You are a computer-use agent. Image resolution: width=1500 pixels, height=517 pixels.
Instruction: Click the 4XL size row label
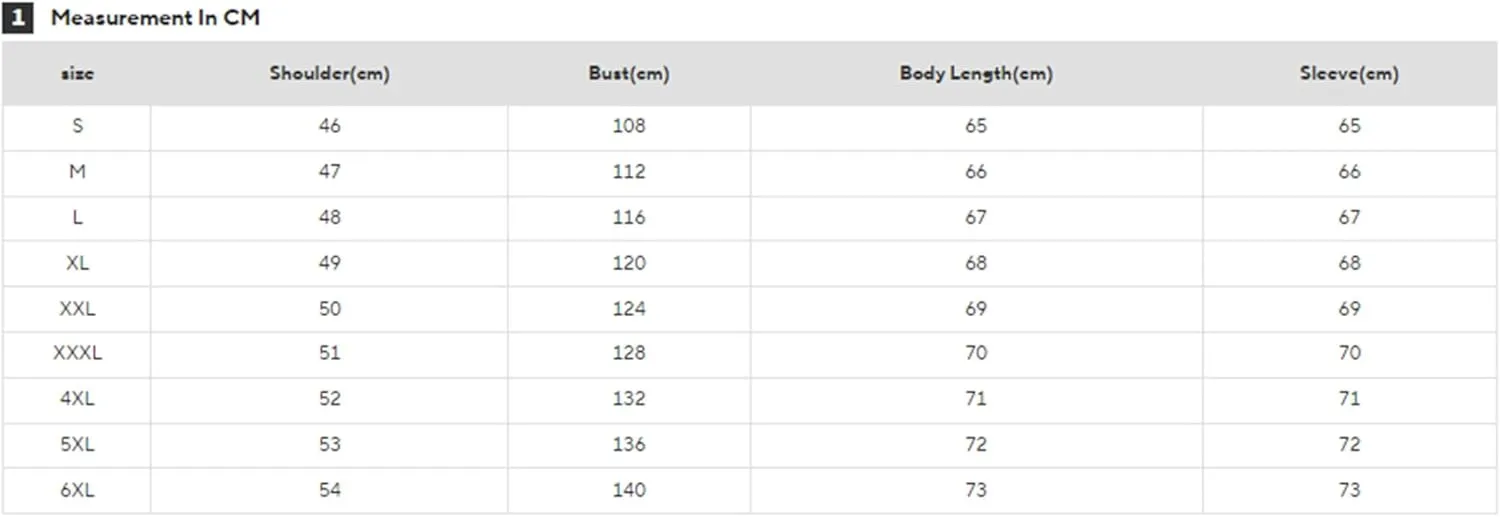(77, 399)
